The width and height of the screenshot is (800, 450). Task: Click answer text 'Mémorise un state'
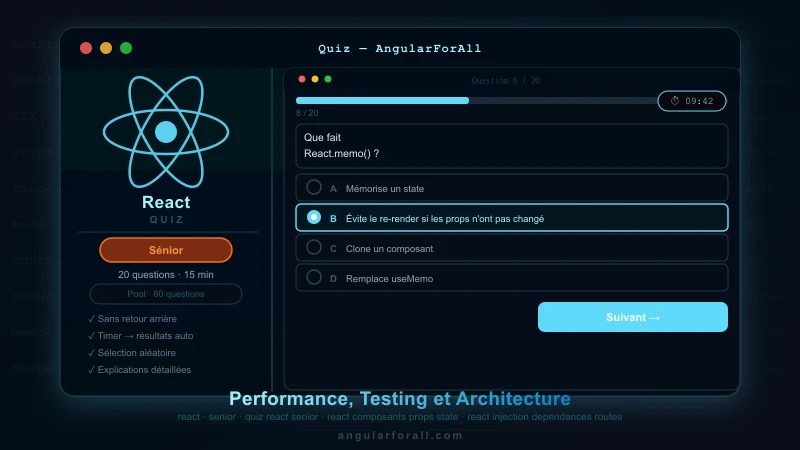click(385, 189)
